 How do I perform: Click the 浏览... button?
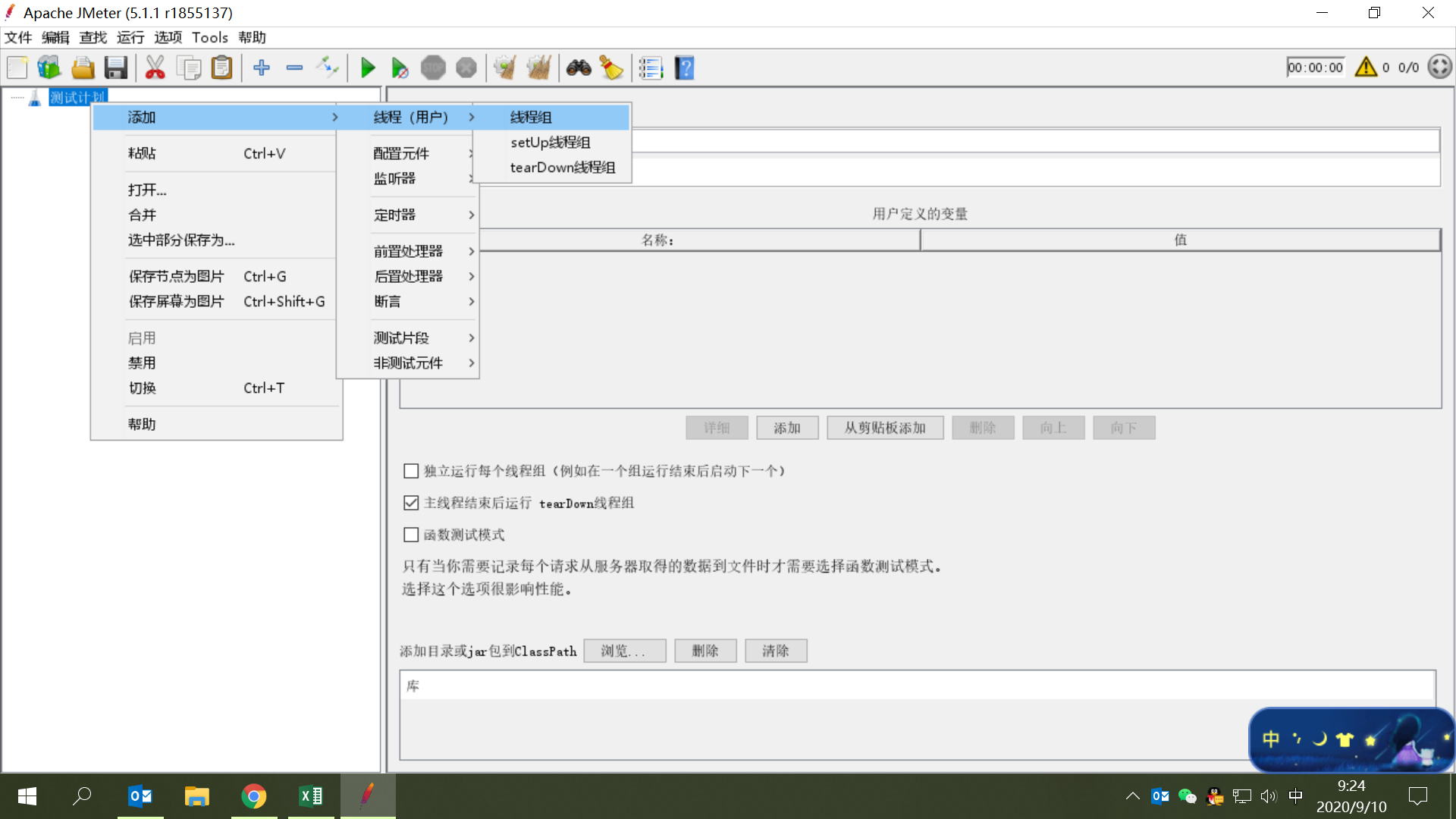coord(624,651)
